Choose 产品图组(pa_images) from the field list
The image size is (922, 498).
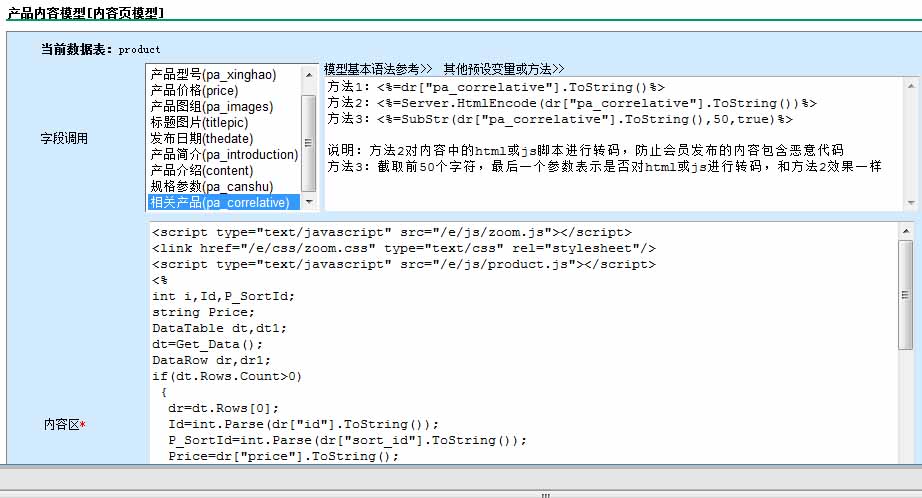coord(211,107)
